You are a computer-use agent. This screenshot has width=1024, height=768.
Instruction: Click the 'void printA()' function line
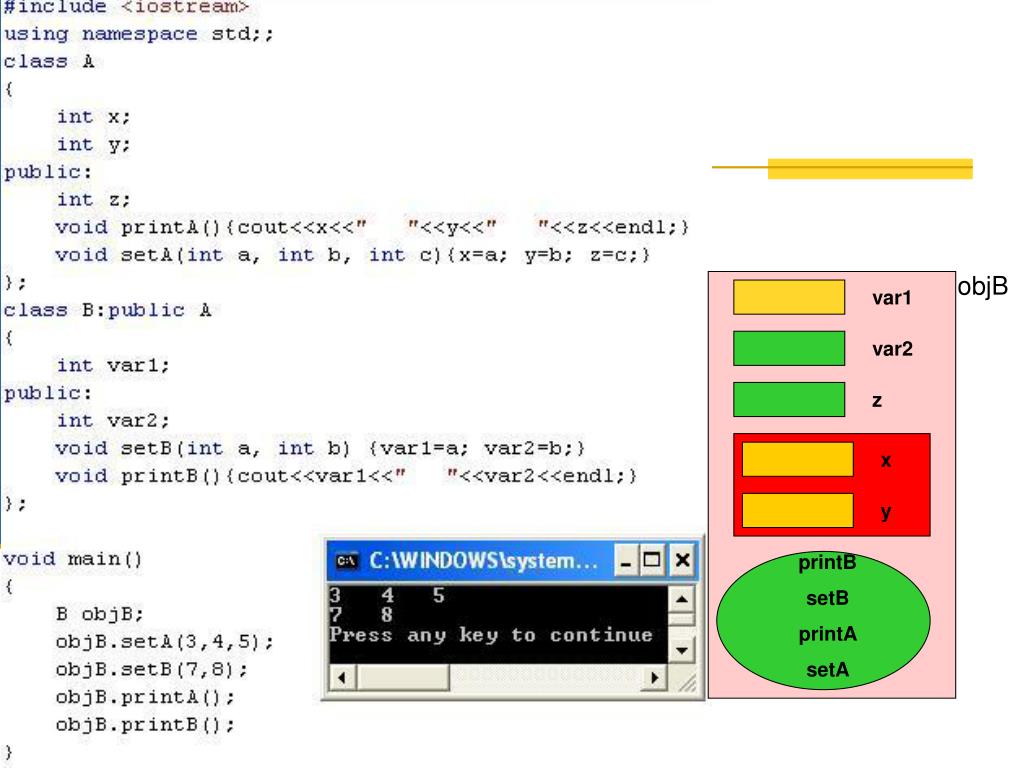(x=372, y=227)
